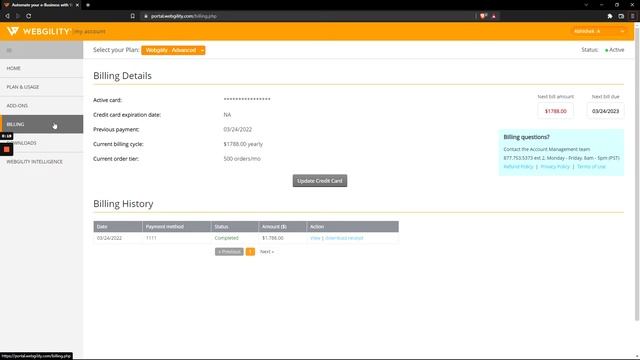Open the user account dropdown in header
Screen dimensions: 640x360
[598, 31]
